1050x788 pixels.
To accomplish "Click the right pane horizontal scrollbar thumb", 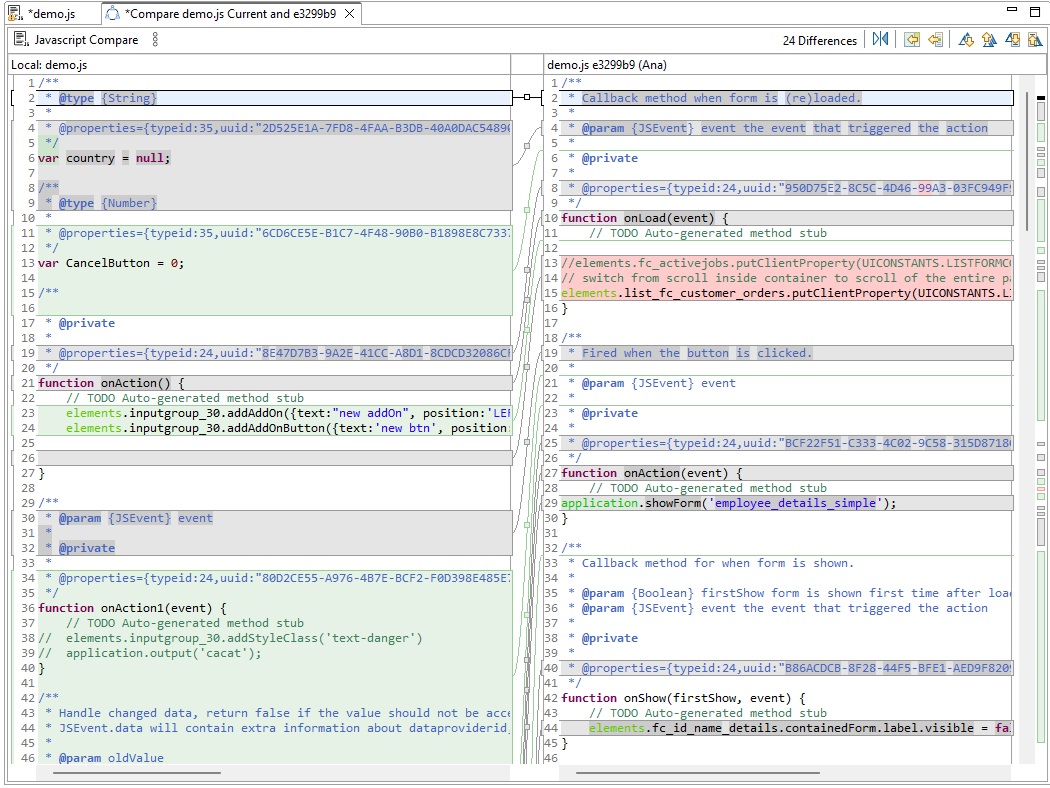I will click(x=697, y=772).
